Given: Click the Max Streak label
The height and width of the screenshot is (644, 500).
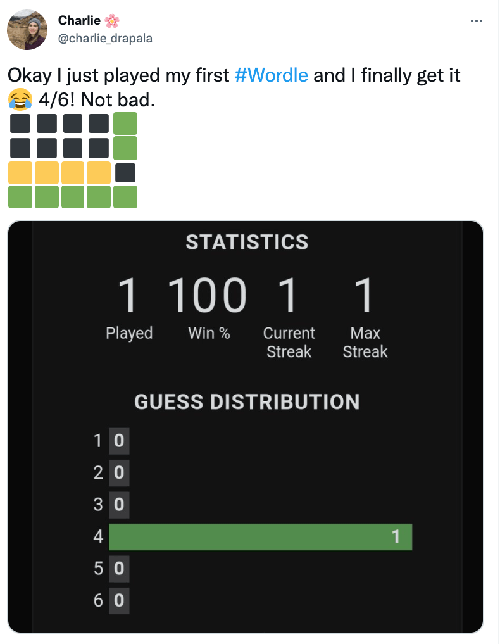Looking at the screenshot, I should pyautogui.click(x=365, y=342).
